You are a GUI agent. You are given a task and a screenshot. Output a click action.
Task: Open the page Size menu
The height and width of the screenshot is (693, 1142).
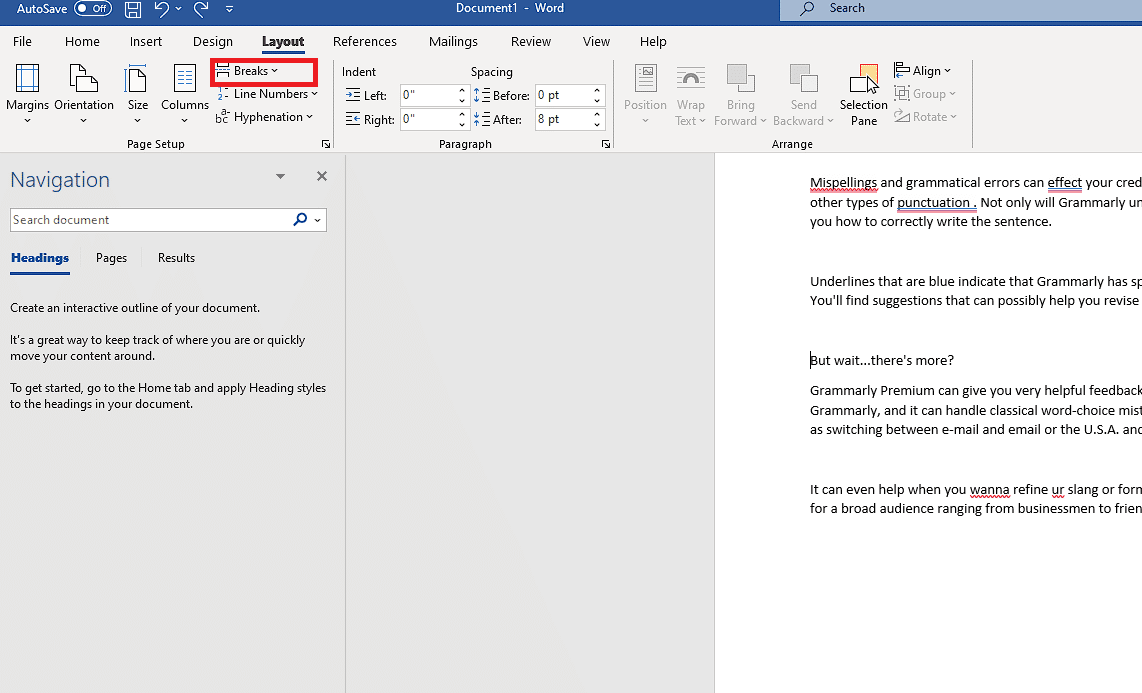(137, 94)
